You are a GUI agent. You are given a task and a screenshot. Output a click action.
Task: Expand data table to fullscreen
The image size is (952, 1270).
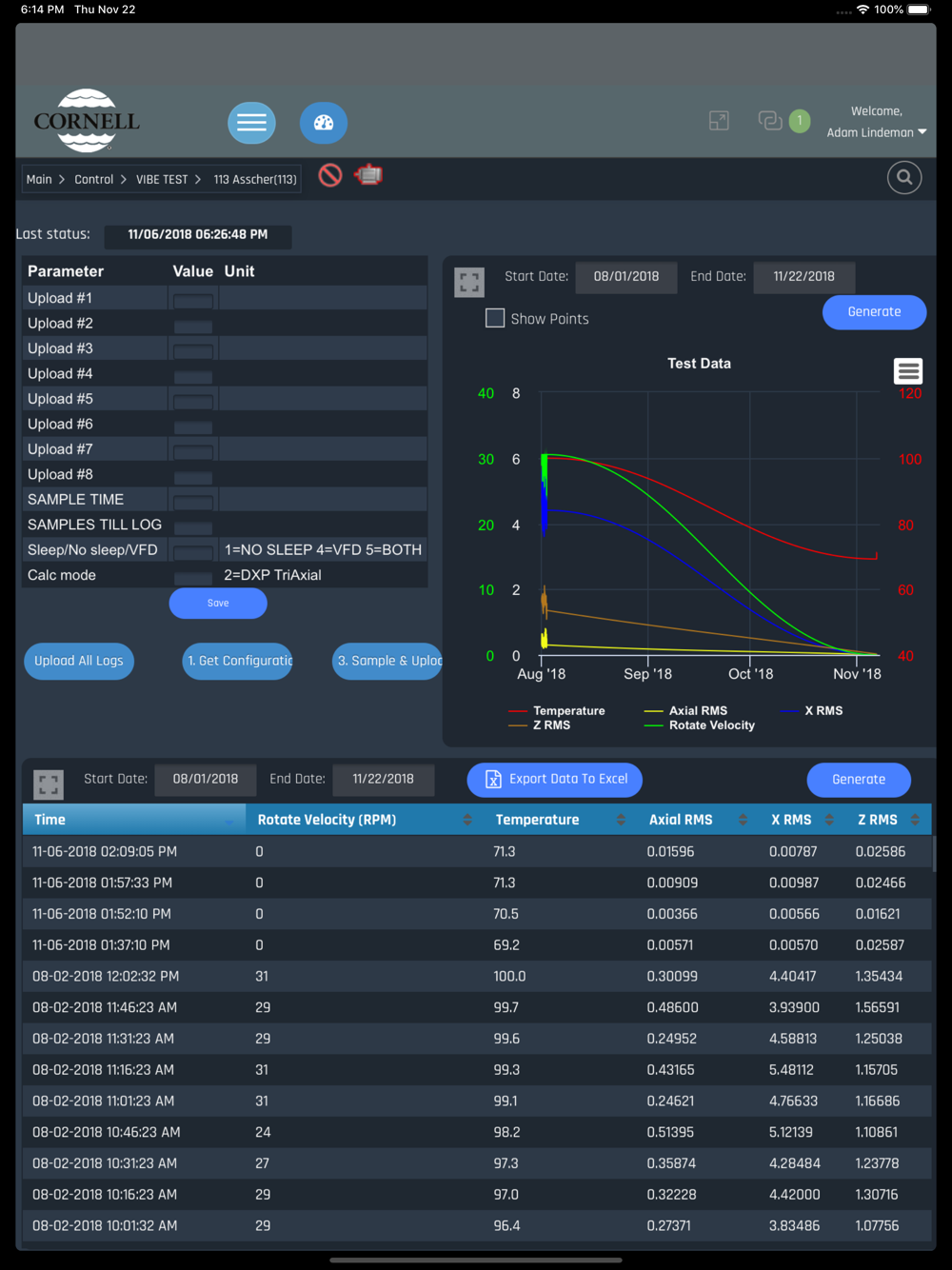pos(49,784)
